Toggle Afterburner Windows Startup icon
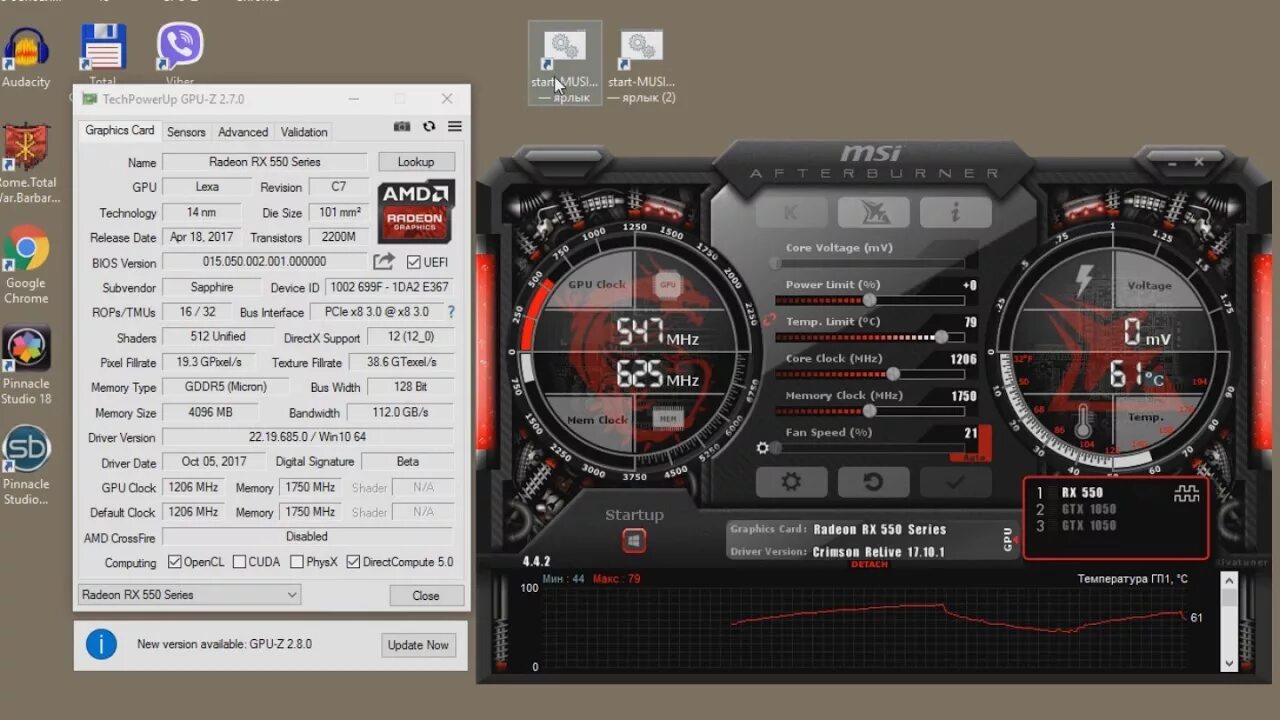1280x720 pixels. click(633, 541)
